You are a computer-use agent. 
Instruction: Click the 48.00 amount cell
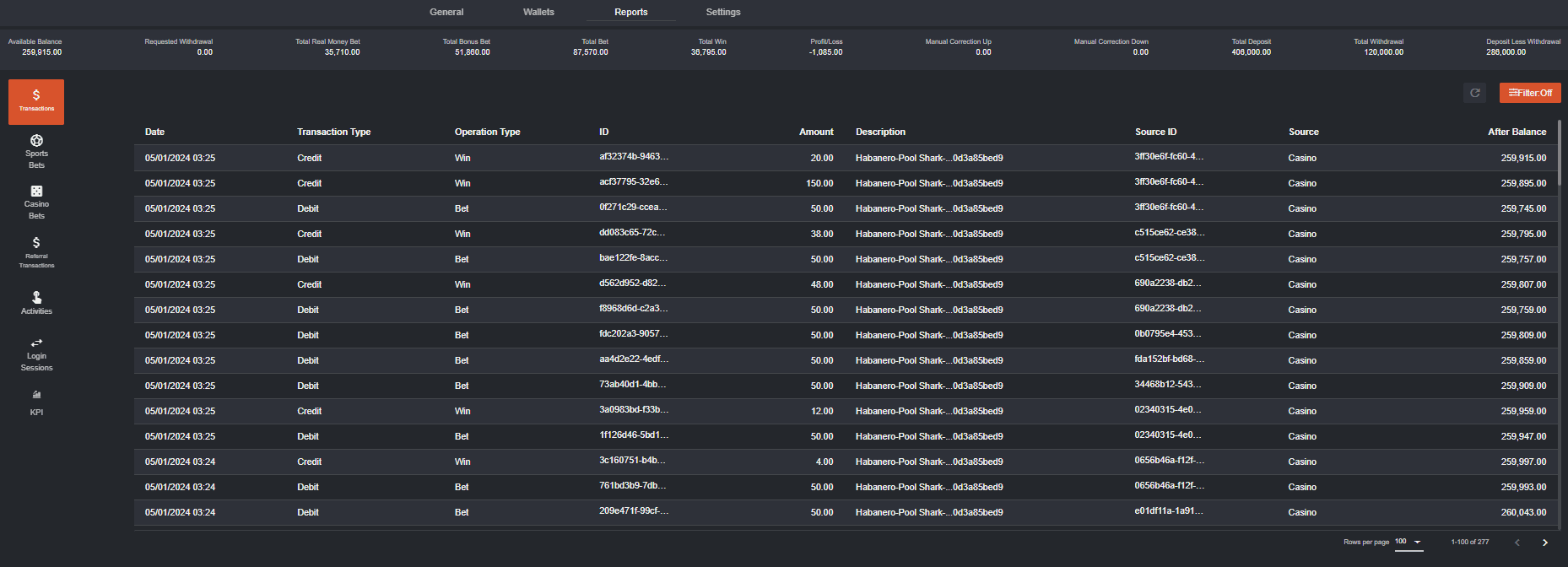822,284
